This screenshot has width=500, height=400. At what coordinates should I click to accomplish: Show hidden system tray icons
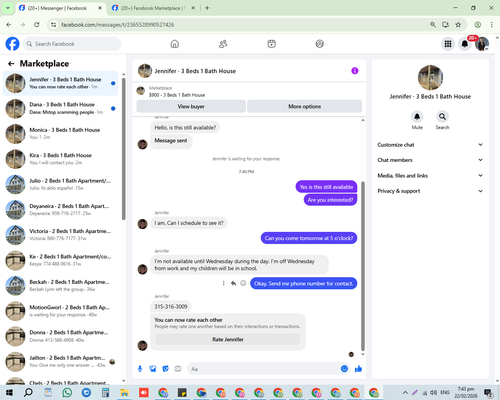point(405,392)
